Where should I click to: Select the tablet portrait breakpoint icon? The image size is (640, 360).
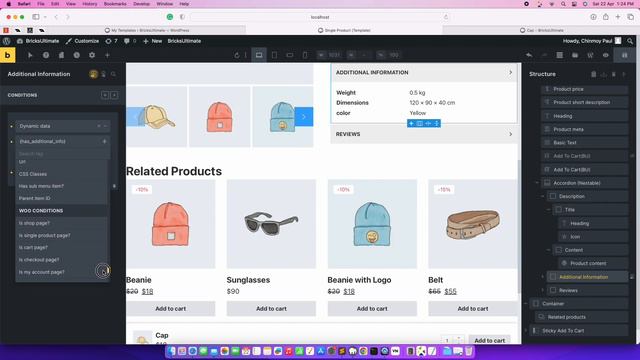pyautogui.click(x=274, y=55)
